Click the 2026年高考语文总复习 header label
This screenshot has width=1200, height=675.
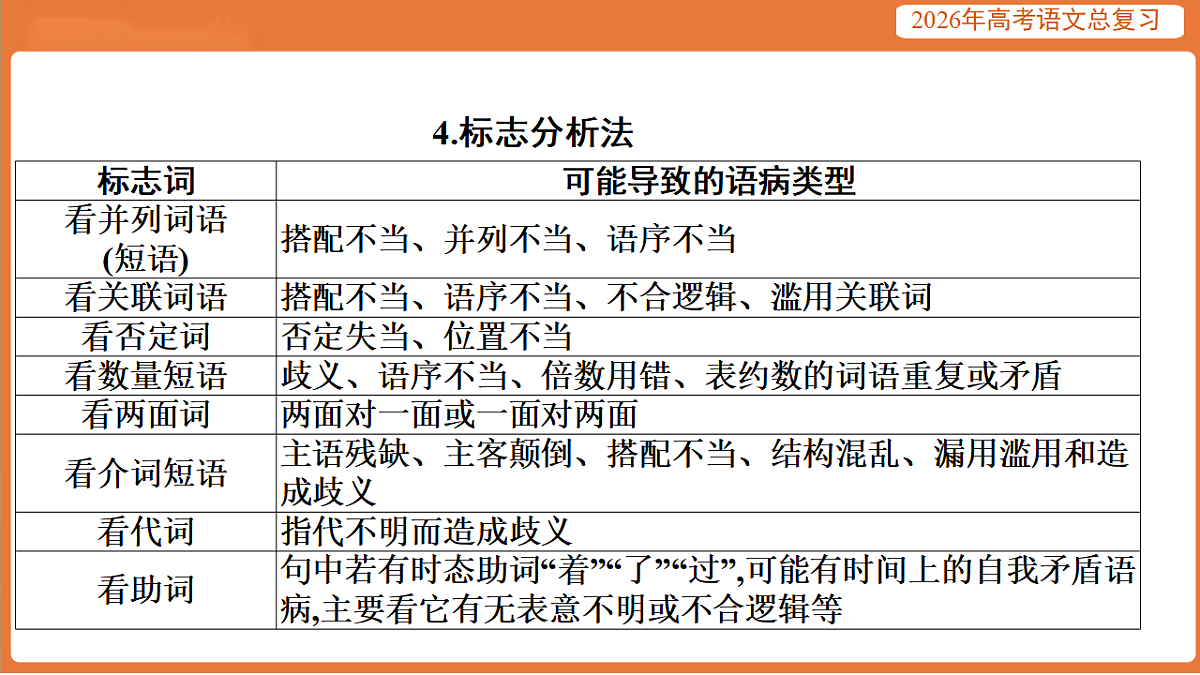coord(1036,19)
